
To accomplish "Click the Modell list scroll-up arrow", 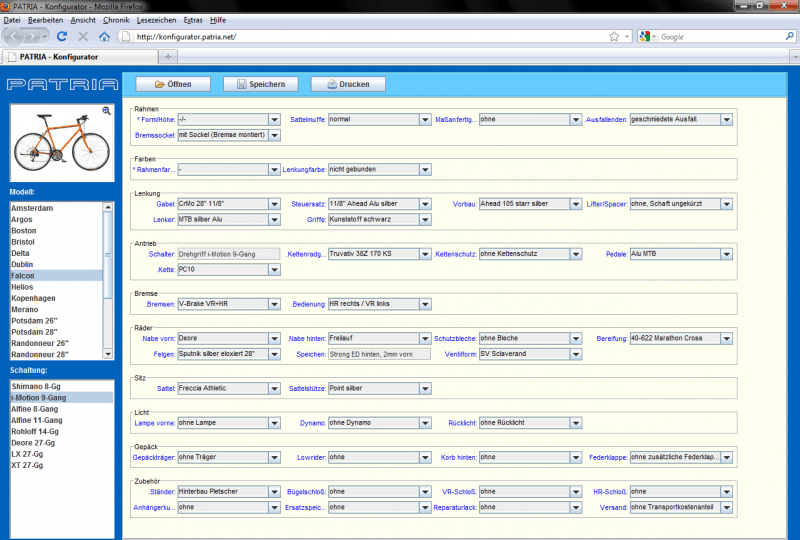I will tap(108, 207).
